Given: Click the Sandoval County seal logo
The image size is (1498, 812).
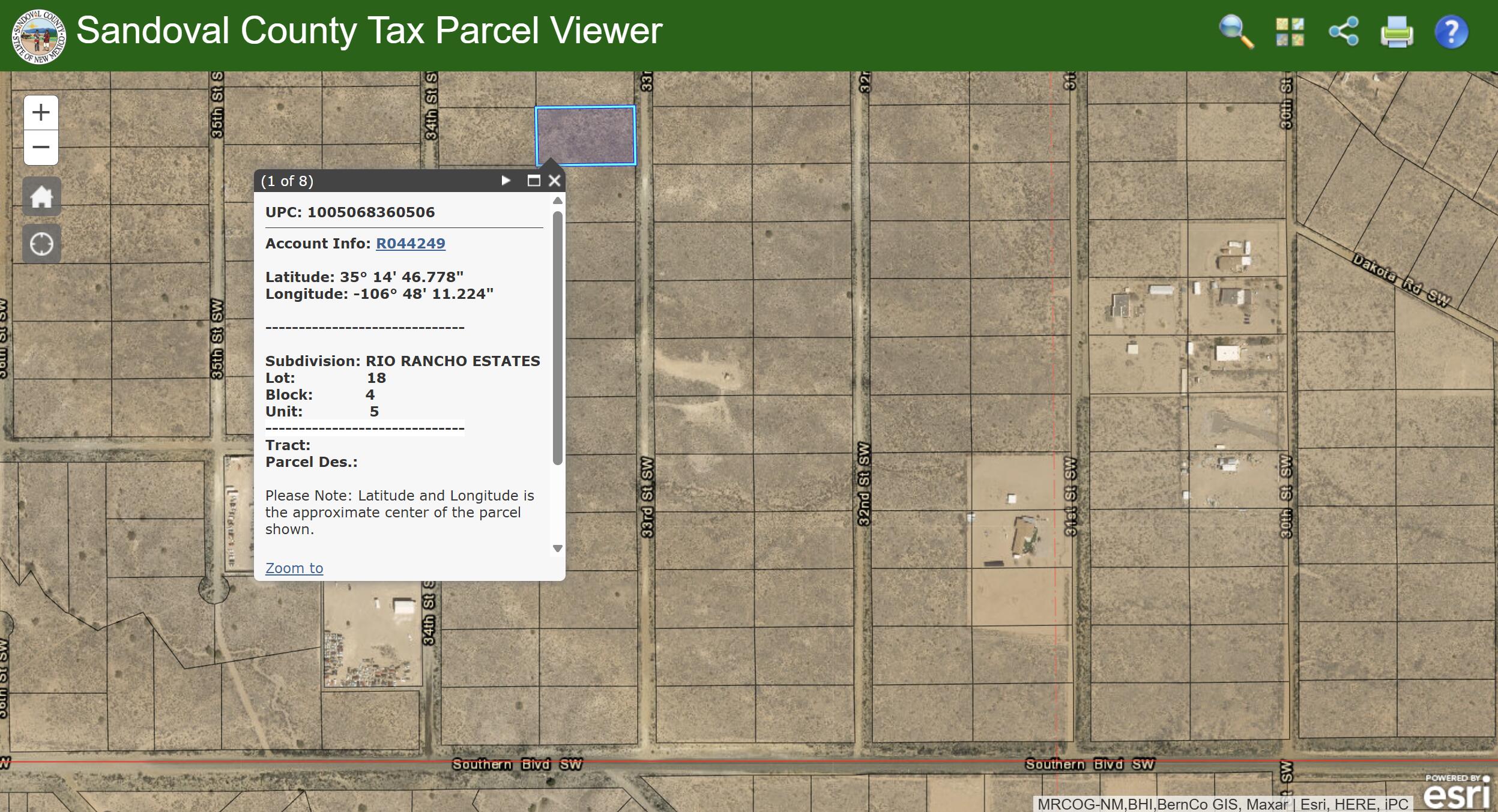Looking at the screenshot, I should [39, 36].
